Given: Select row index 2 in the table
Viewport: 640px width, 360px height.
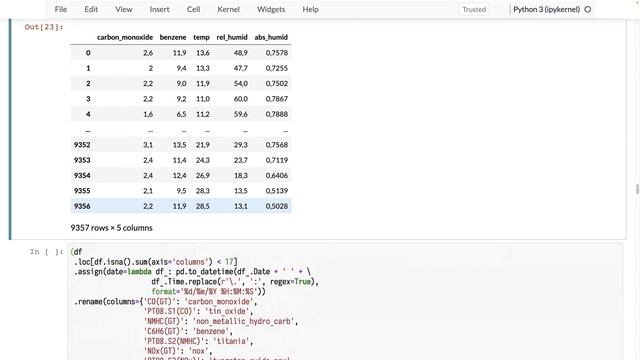Looking at the screenshot, I should point(88,83).
